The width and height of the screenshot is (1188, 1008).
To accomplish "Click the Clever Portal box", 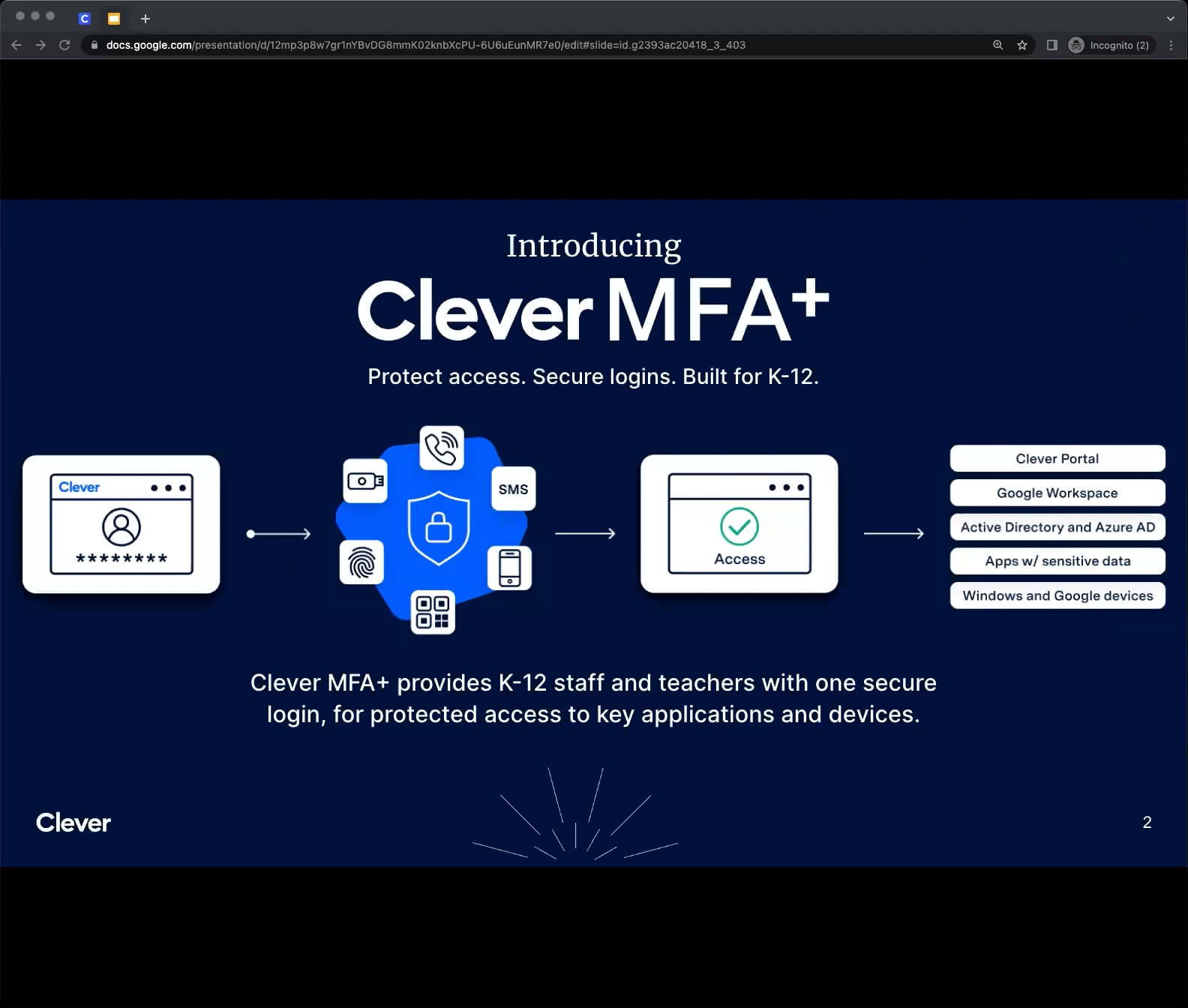I will coord(1057,458).
